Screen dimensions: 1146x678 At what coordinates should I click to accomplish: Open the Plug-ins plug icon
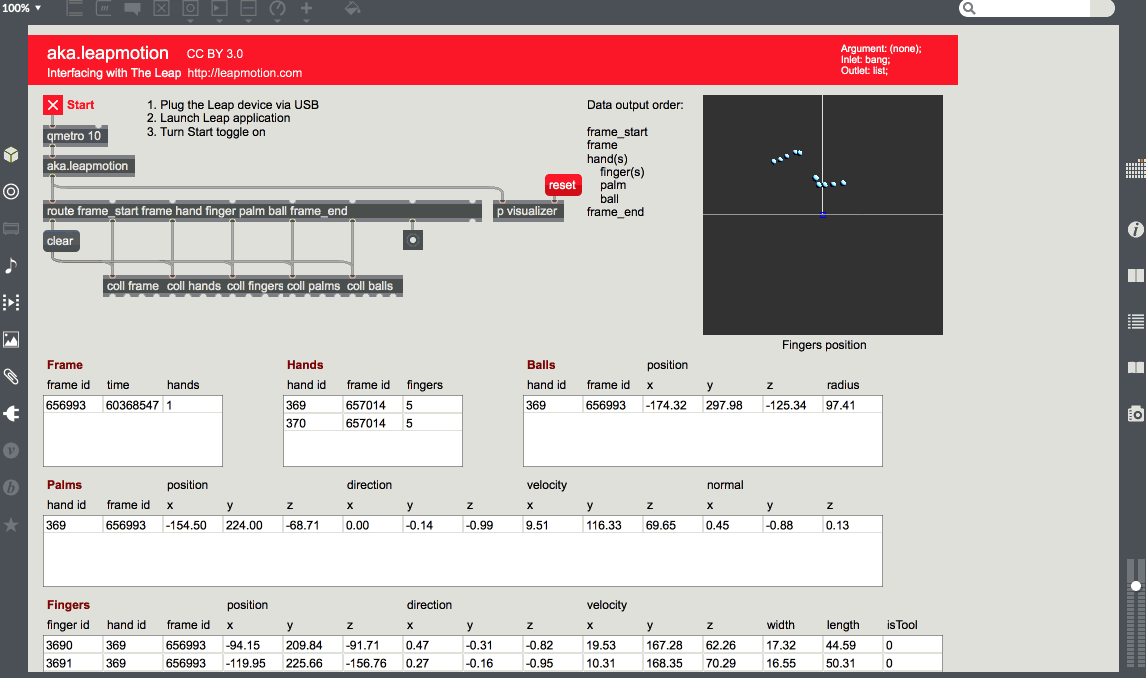[x=11, y=414]
